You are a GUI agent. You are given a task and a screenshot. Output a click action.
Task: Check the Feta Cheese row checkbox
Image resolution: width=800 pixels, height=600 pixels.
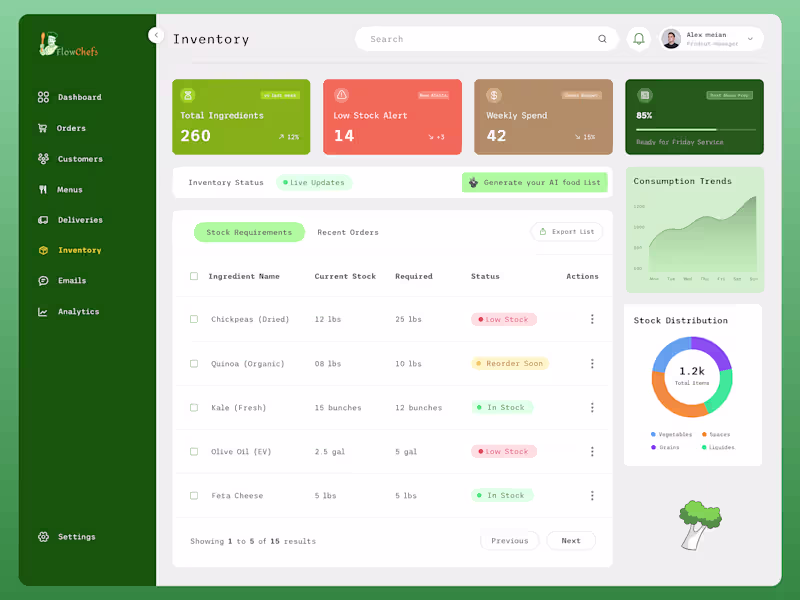[x=194, y=495]
